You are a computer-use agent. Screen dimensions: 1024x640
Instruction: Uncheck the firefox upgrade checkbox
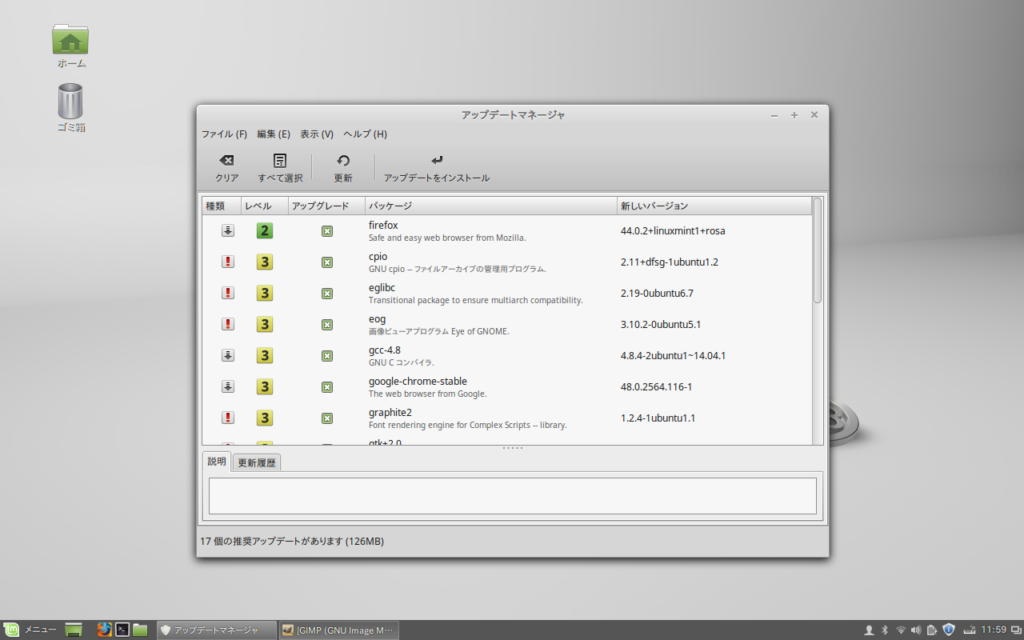coord(325,230)
